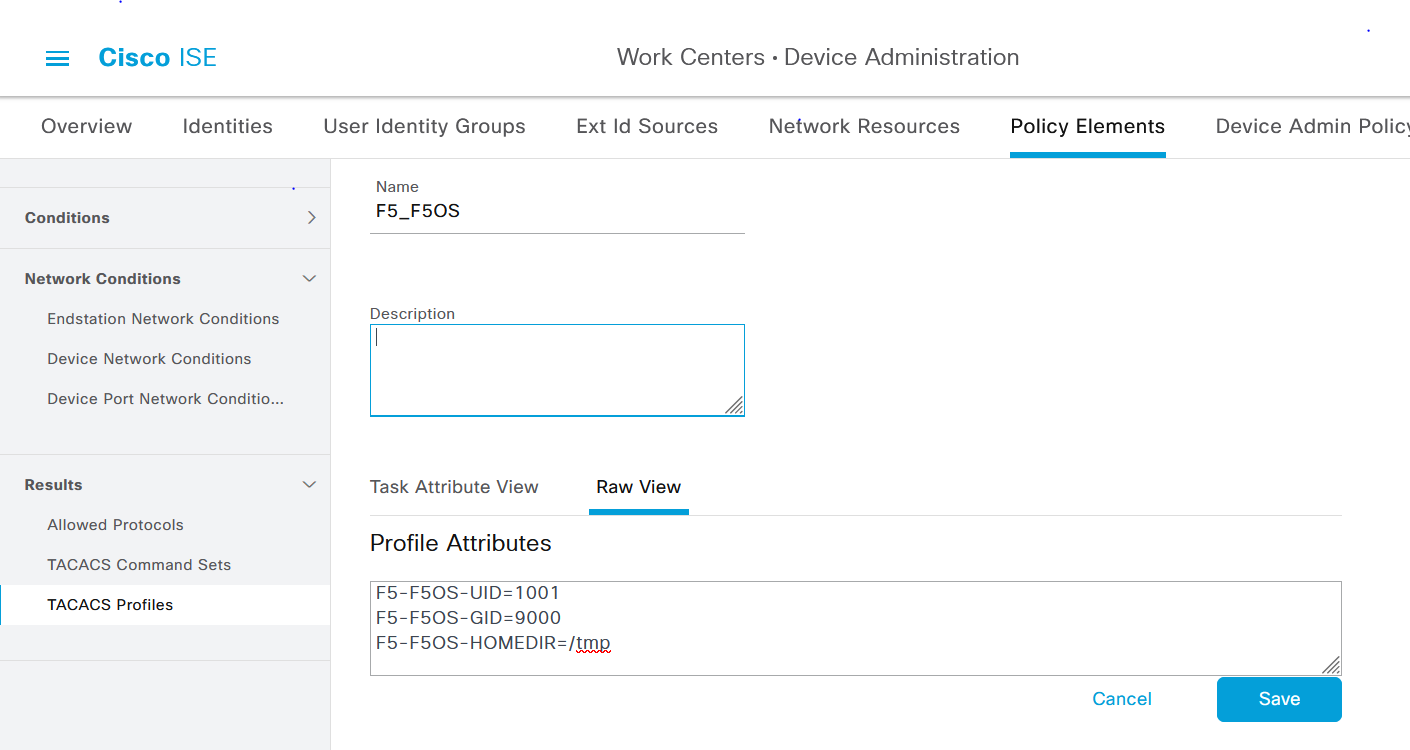
Task: Open the Identities tab
Action: 227,127
